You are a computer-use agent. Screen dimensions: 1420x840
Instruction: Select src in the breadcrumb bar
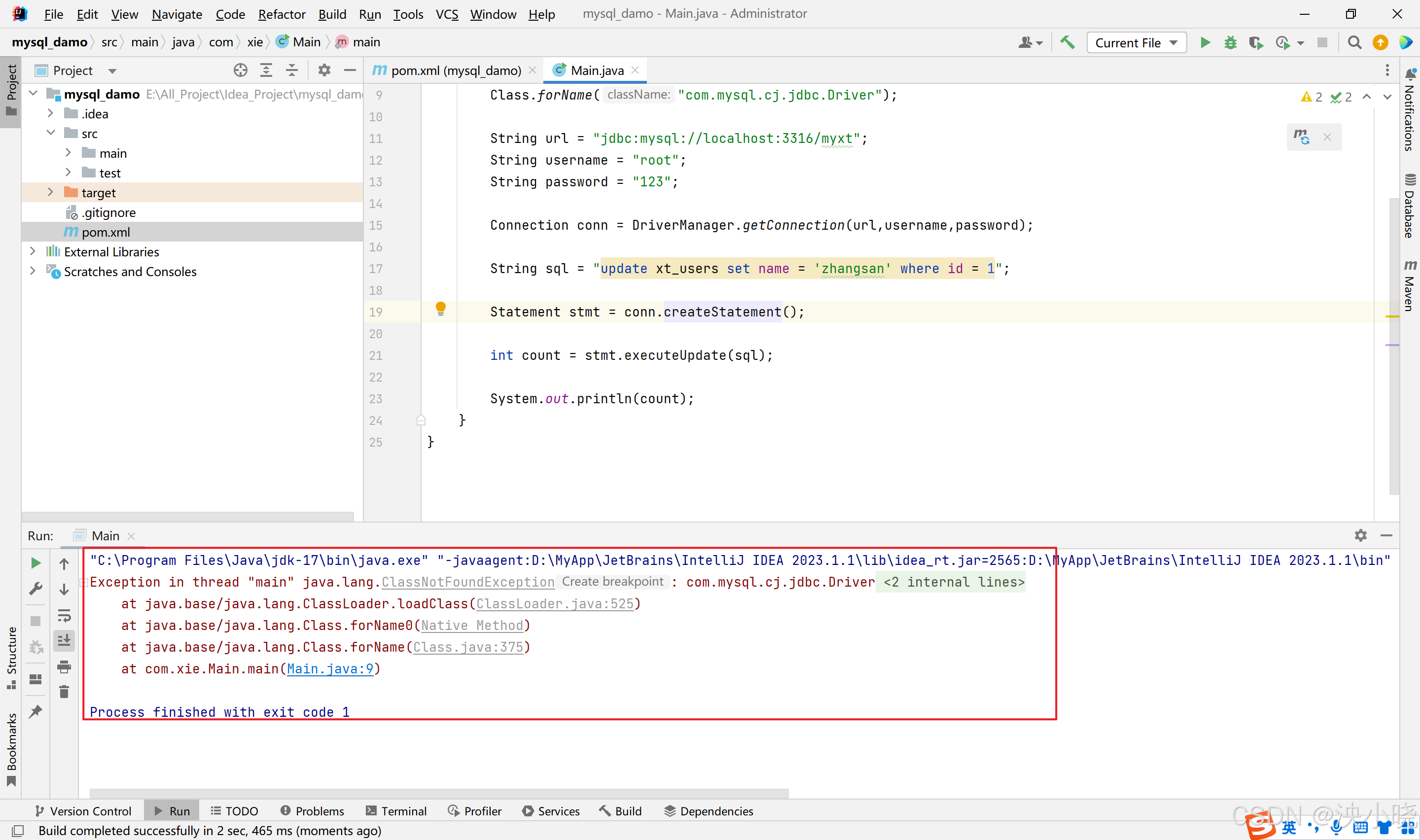109,42
